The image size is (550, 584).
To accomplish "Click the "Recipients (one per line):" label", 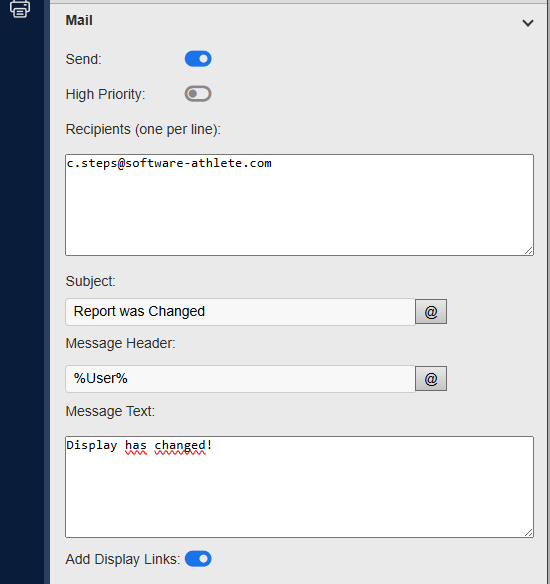I will tap(143, 129).
